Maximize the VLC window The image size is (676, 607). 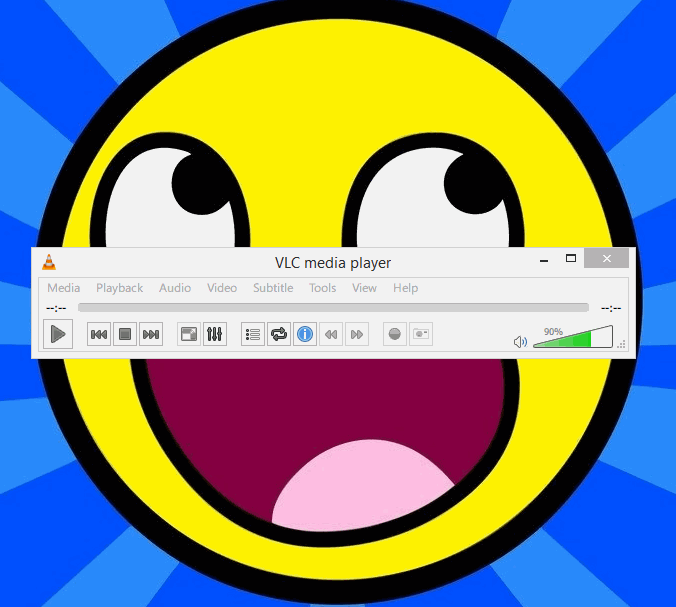pyautogui.click(x=571, y=258)
